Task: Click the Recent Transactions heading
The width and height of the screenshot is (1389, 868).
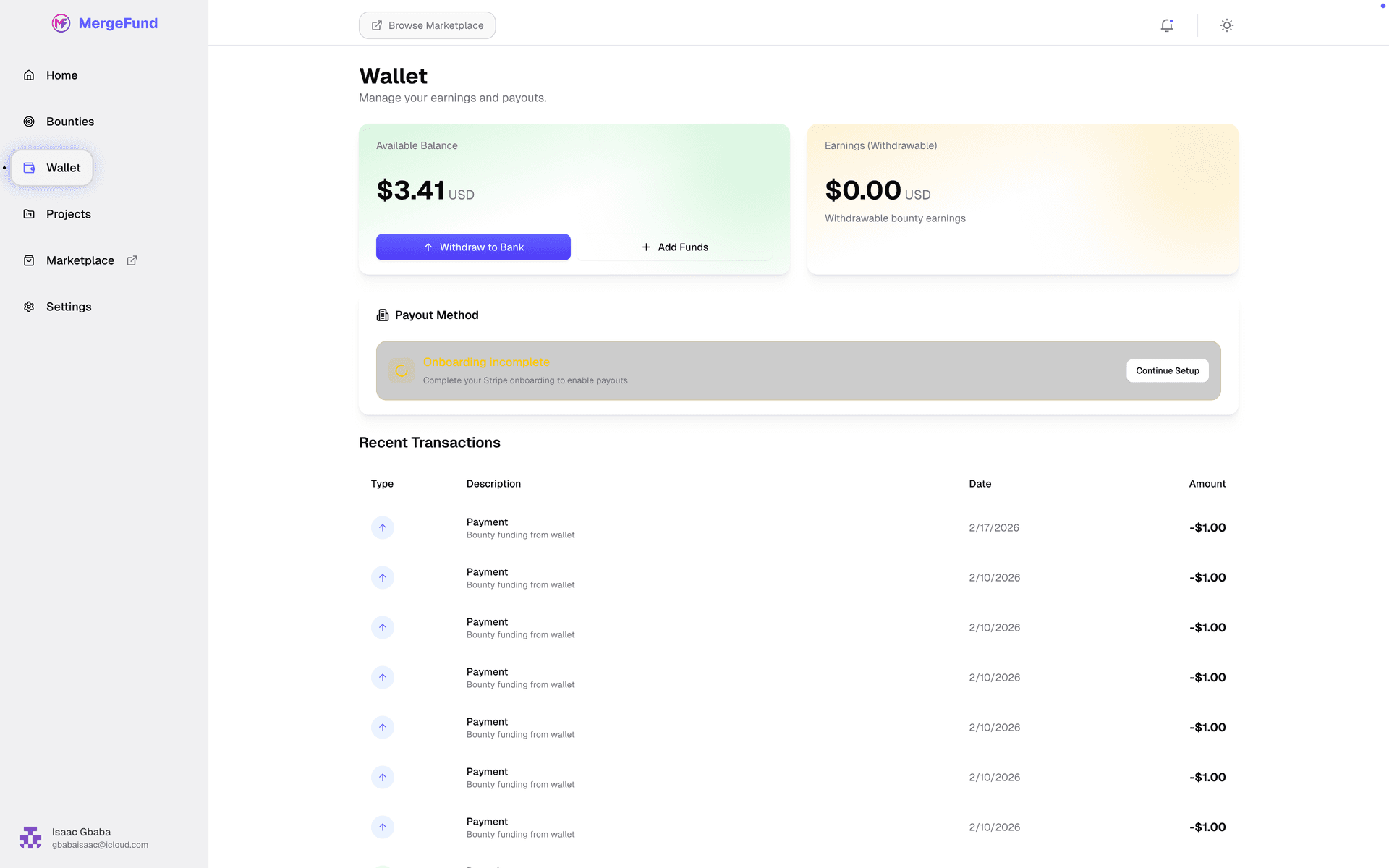Action: coord(430,442)
